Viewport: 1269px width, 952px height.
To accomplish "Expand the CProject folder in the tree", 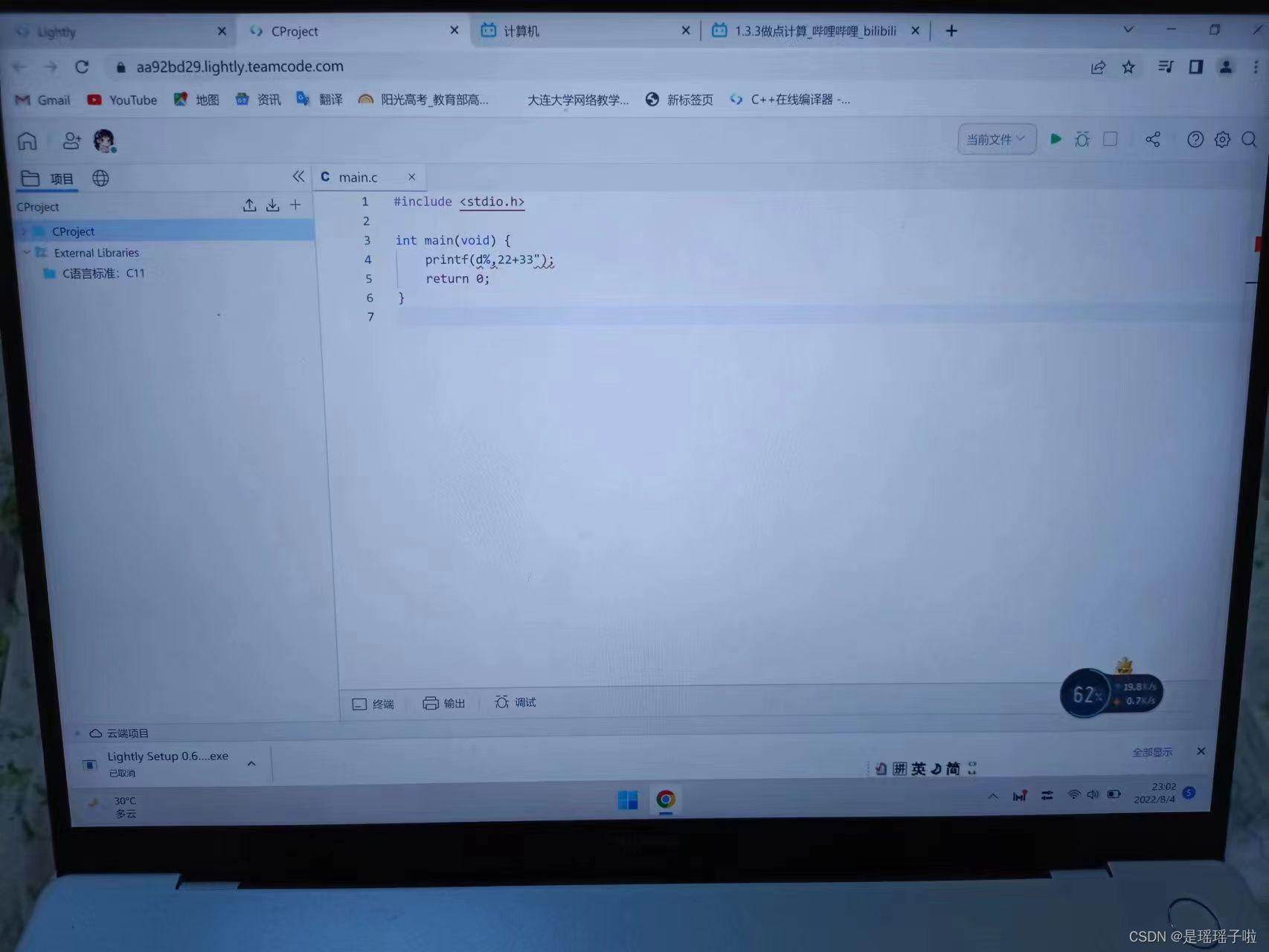I will (x=24, y=231).
